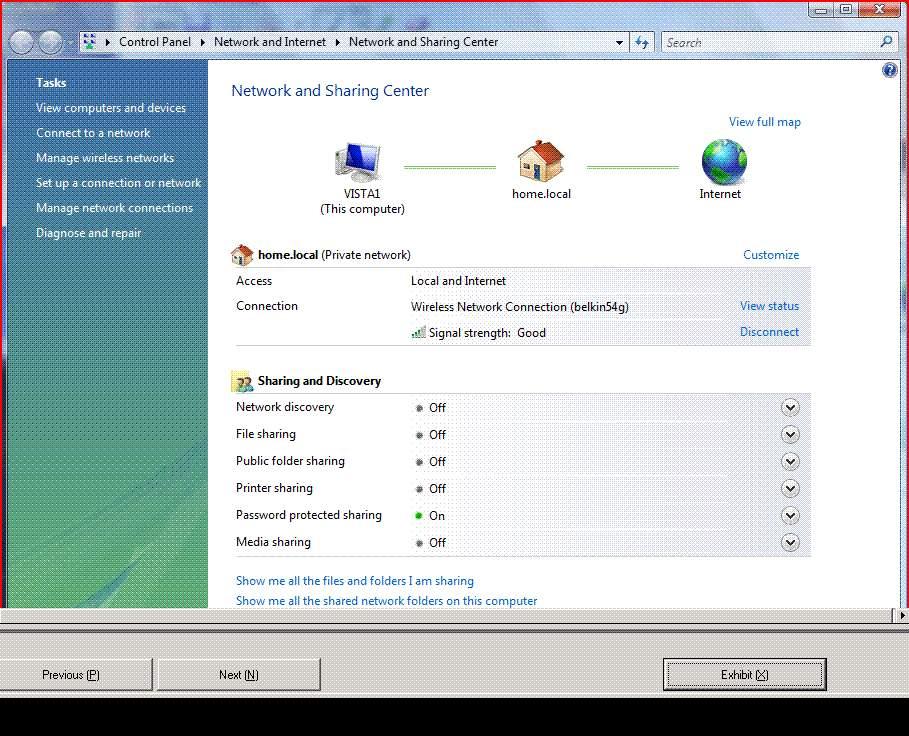
Task: Expand the Password protected sharing setting
Action: (x=790, y=515)
